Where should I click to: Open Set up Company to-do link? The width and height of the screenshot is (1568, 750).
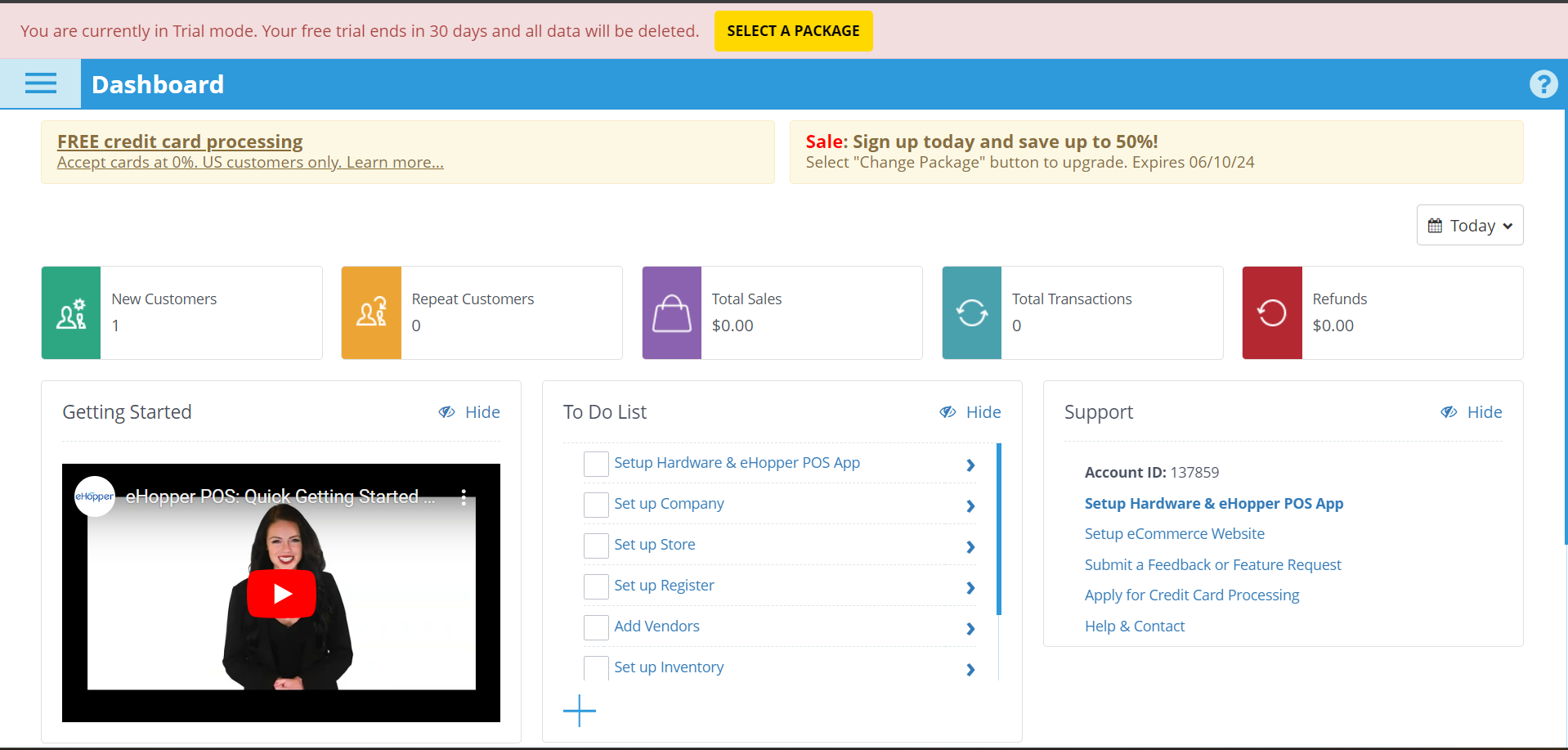[x=669, y=504]
